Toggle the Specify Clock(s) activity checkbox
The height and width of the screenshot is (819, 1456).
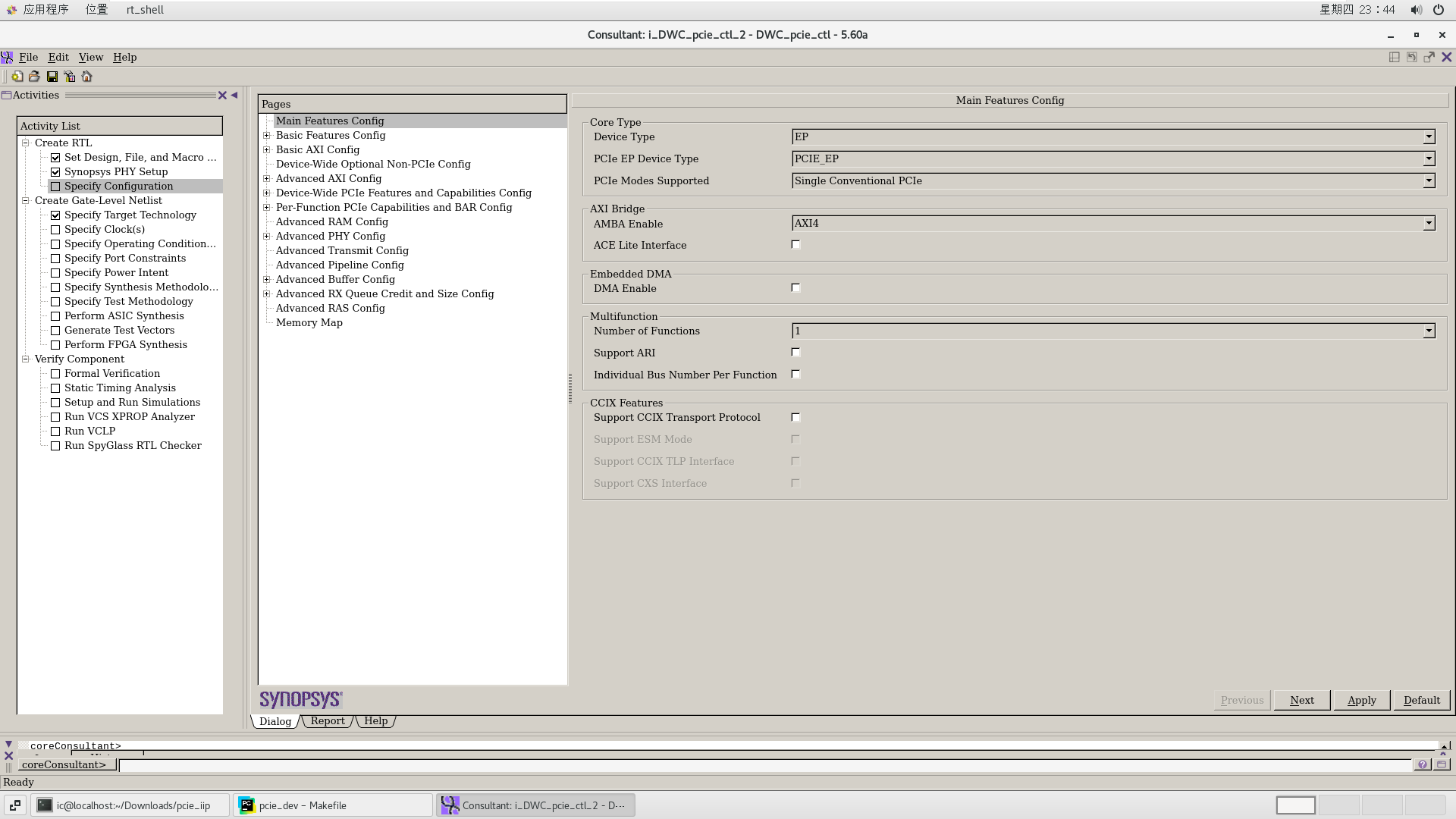(x=55, y=230)
